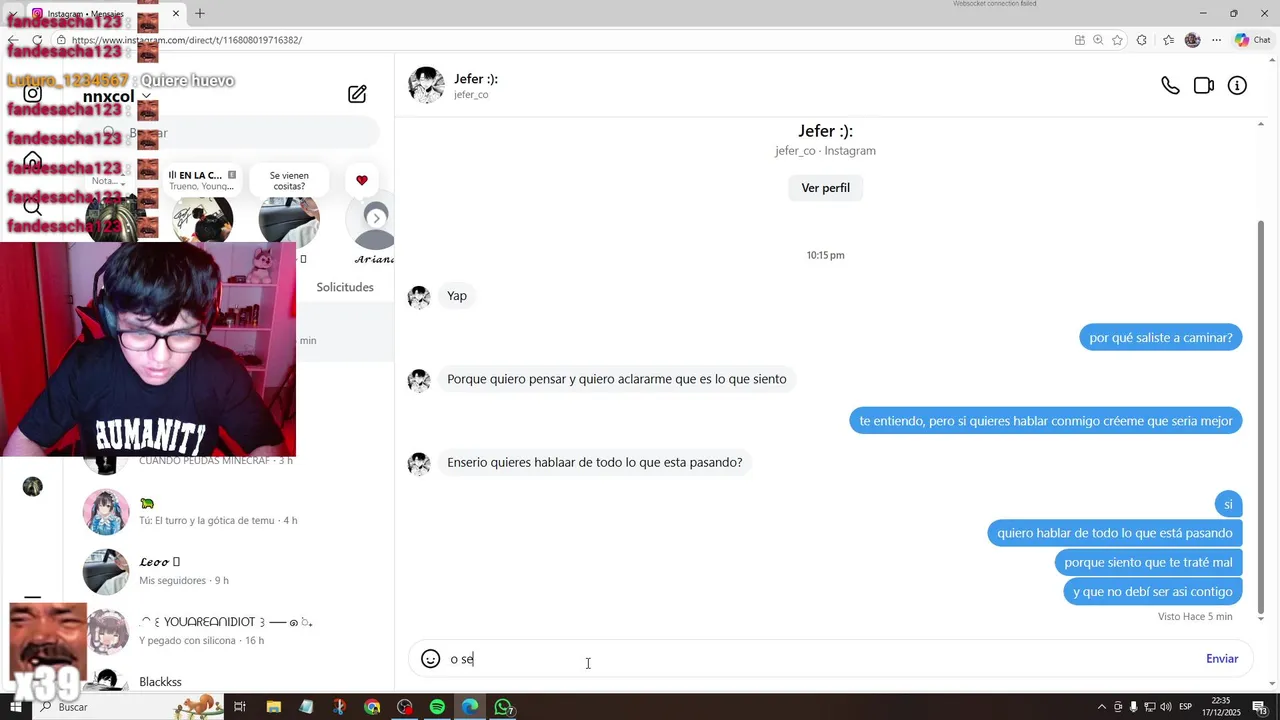
Task: Send the message with Enviar
Action: tap(1222, 659)
